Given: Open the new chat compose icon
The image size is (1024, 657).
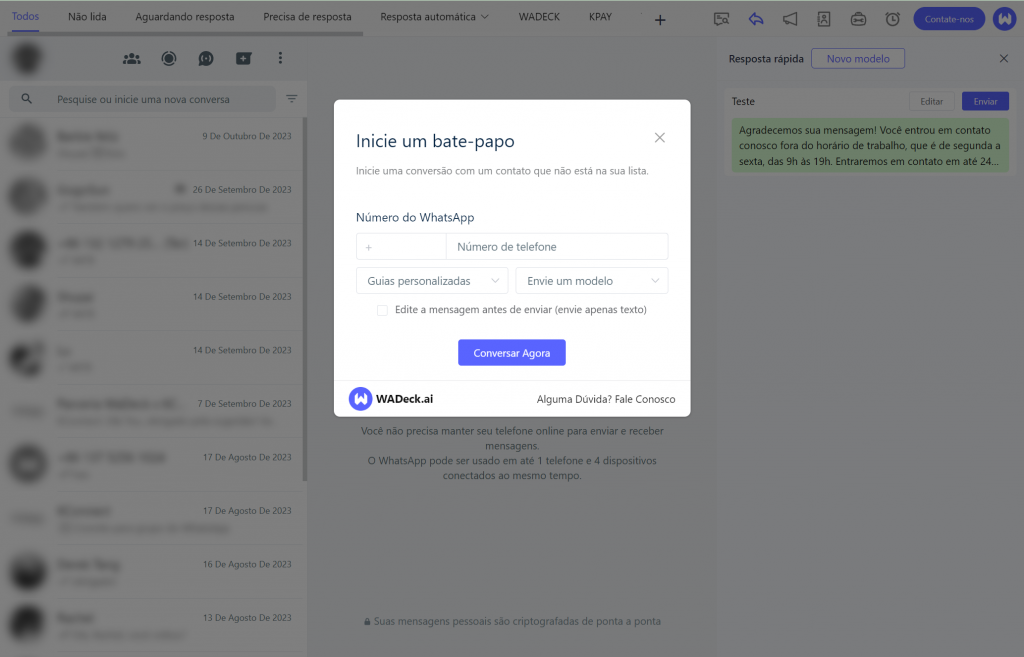Looking at the screenshot, I should pyautogui.click(x=243, y=58).
